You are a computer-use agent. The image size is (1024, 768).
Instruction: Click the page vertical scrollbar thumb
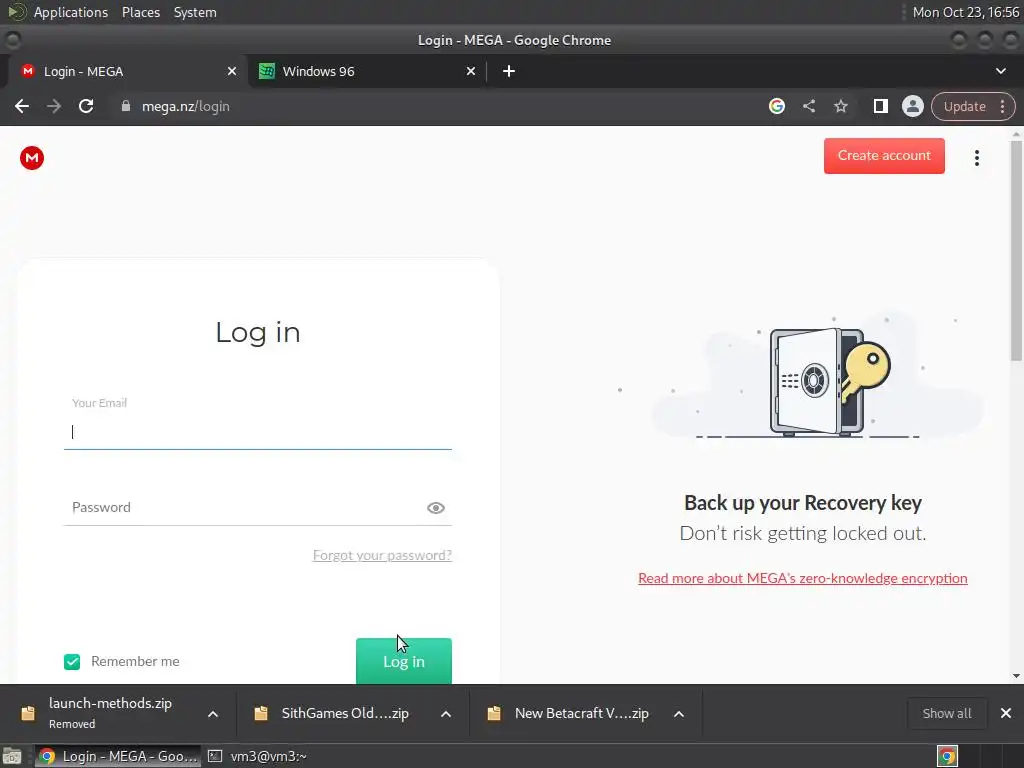point(1016,251)
